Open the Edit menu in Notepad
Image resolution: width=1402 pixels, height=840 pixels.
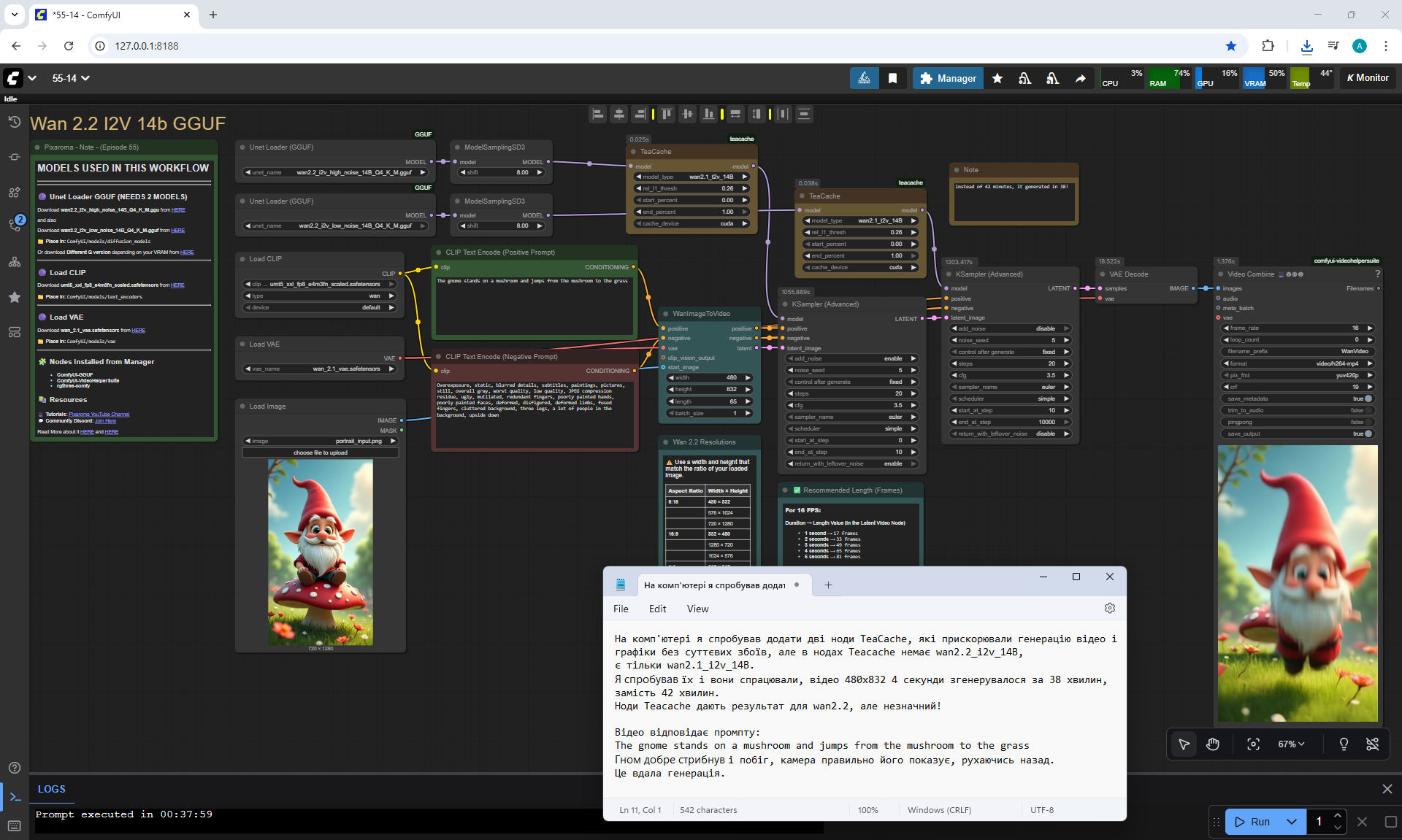(657, 609)
